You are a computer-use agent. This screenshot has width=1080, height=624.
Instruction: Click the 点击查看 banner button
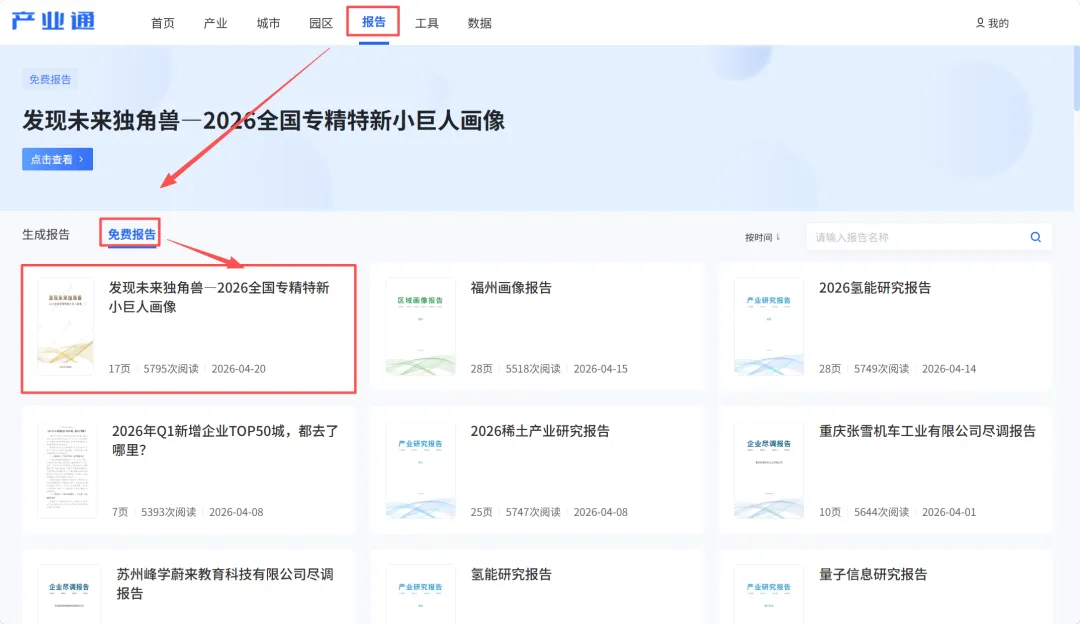pyautogui.click(x=57, y=159)
